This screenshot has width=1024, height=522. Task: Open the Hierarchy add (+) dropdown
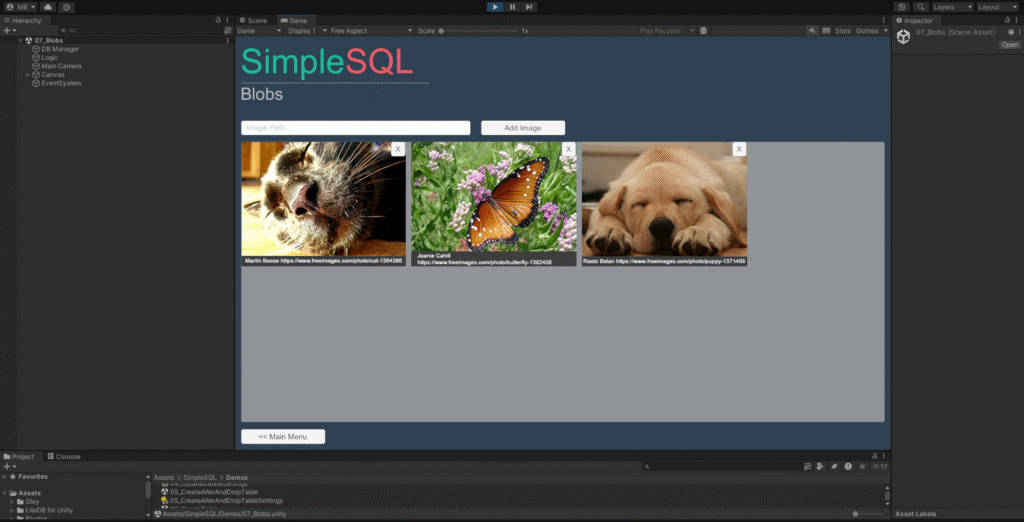pyautogui.click(x=9, y=31)
